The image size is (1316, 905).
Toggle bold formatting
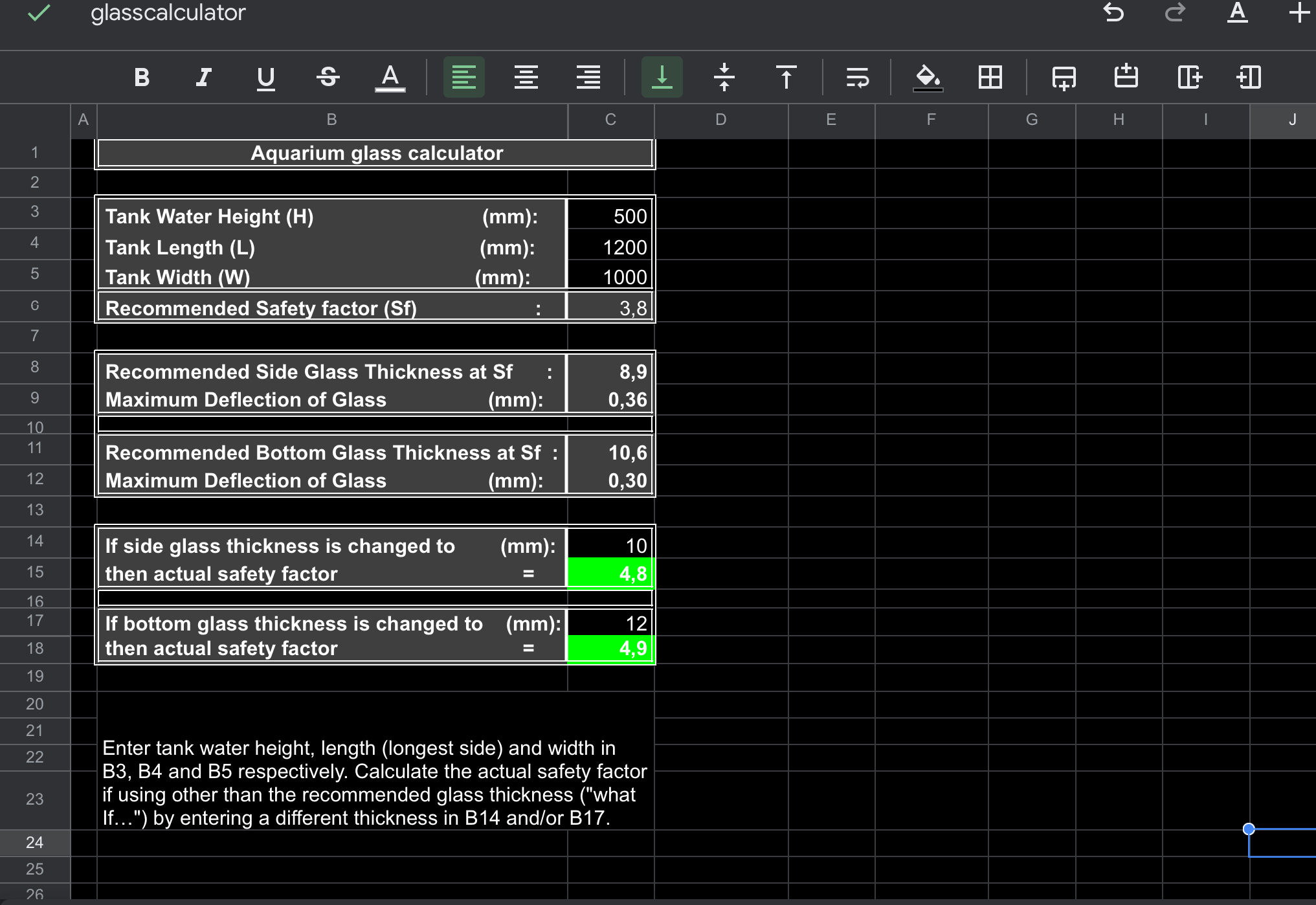142,77
